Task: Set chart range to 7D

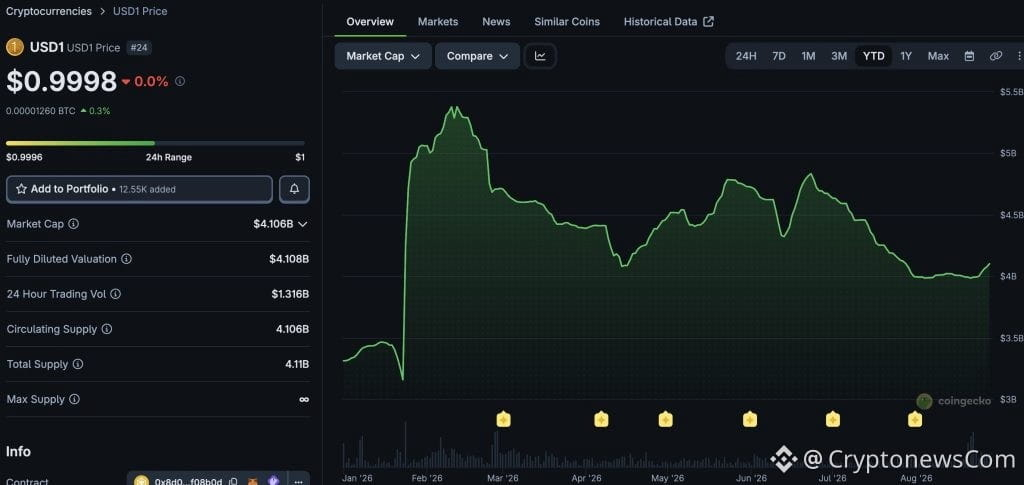Action: (778, 56)
